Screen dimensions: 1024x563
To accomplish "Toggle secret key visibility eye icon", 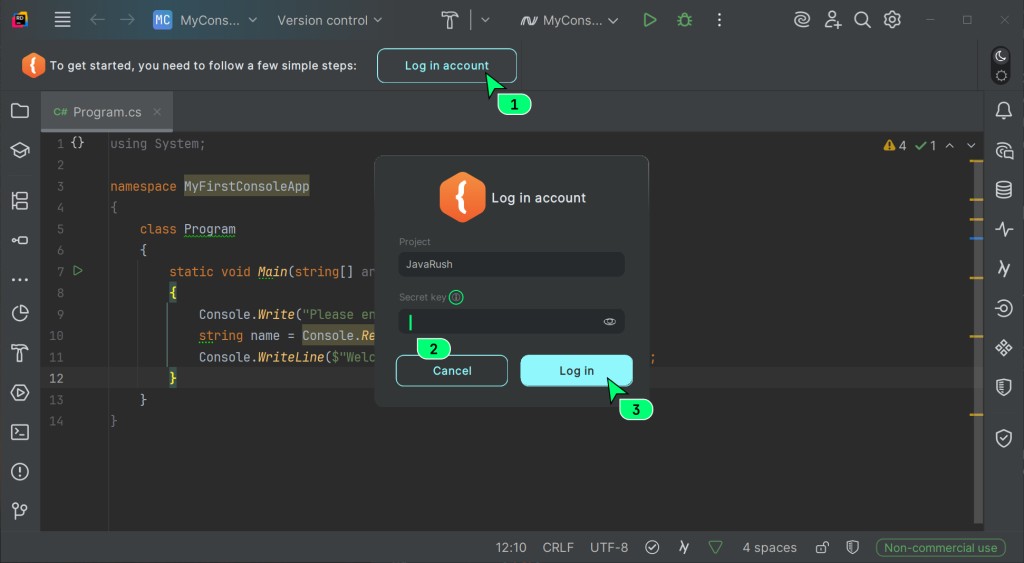I will point(609,322).
